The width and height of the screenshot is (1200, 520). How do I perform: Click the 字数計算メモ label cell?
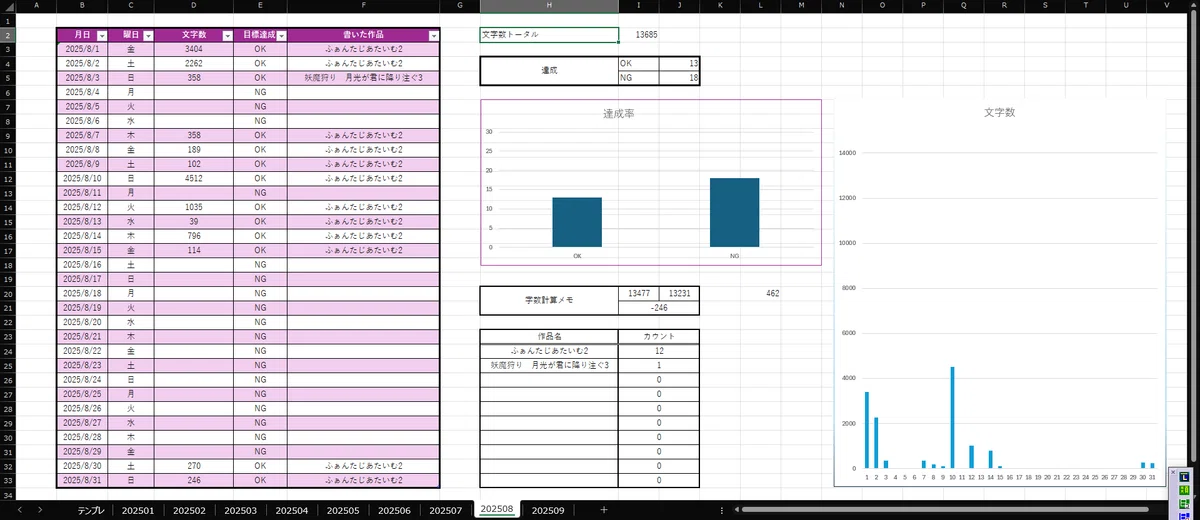coord(549,300)
